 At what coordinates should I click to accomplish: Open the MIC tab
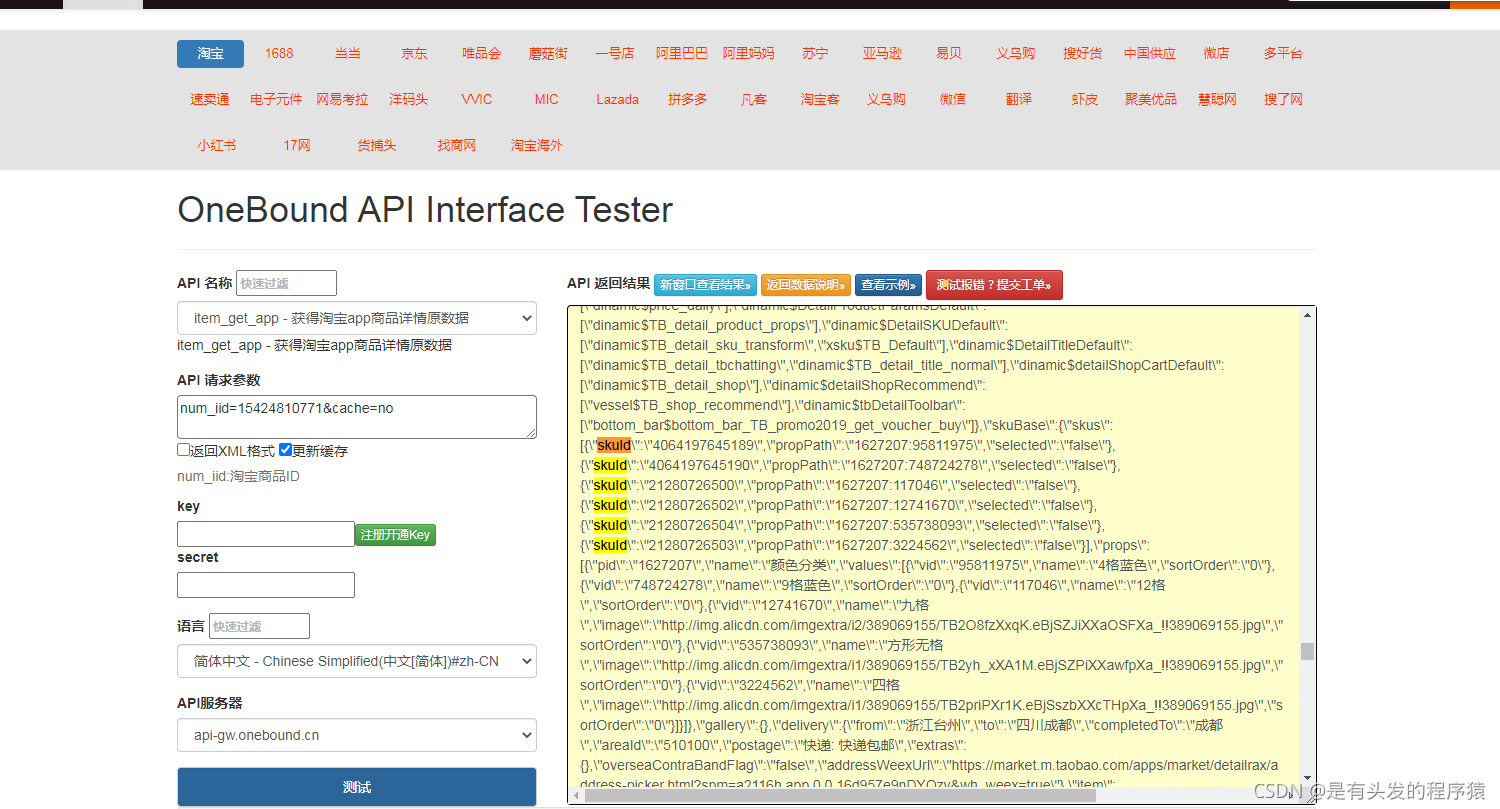pyautogui.click(x=546, y=100)
